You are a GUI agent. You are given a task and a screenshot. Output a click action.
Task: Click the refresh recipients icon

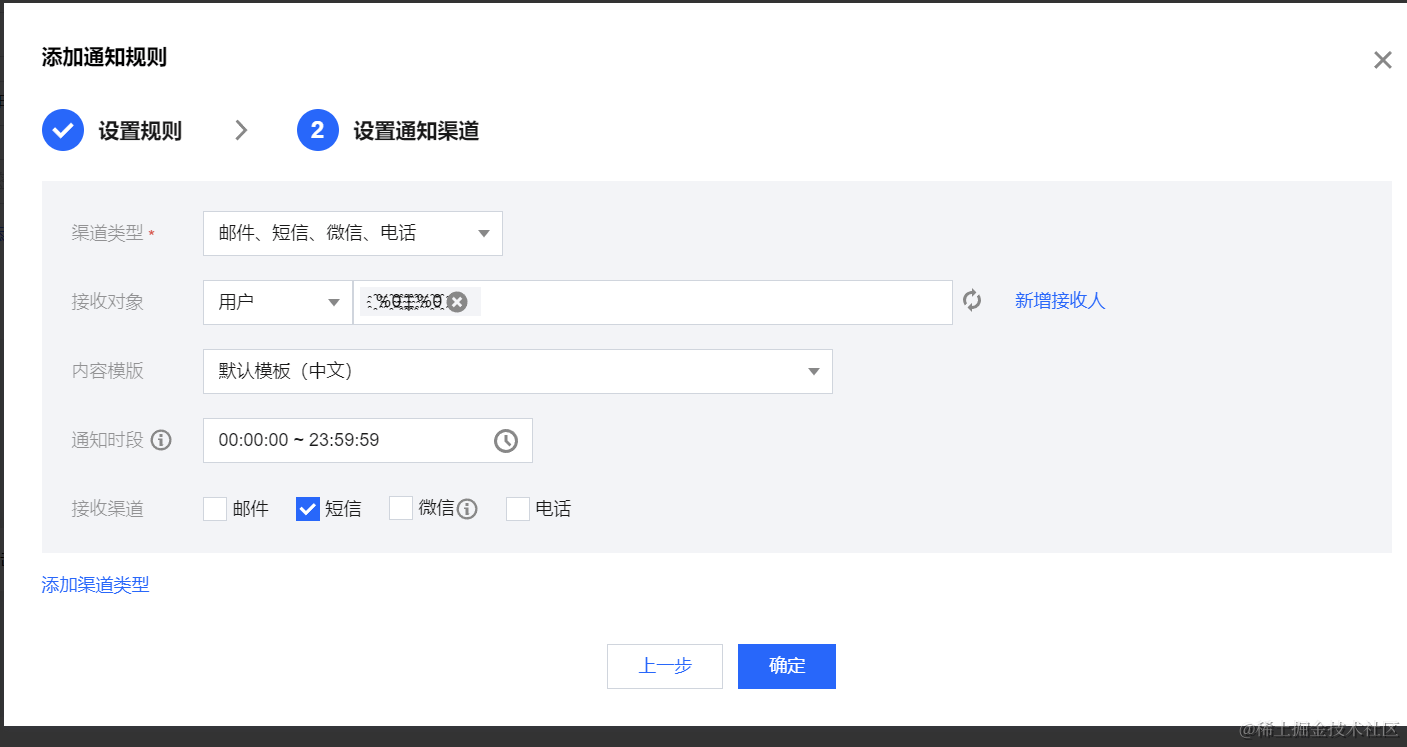[x=972, y=302]
